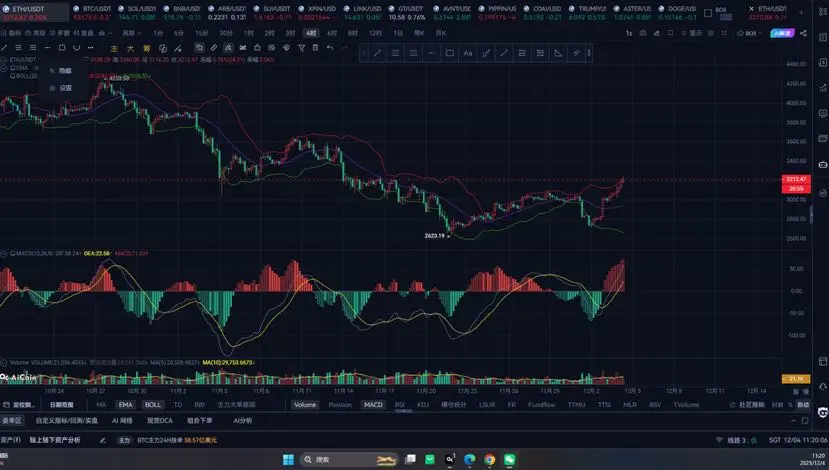Toggle the MACD sub-indicator

click(373, 405)
